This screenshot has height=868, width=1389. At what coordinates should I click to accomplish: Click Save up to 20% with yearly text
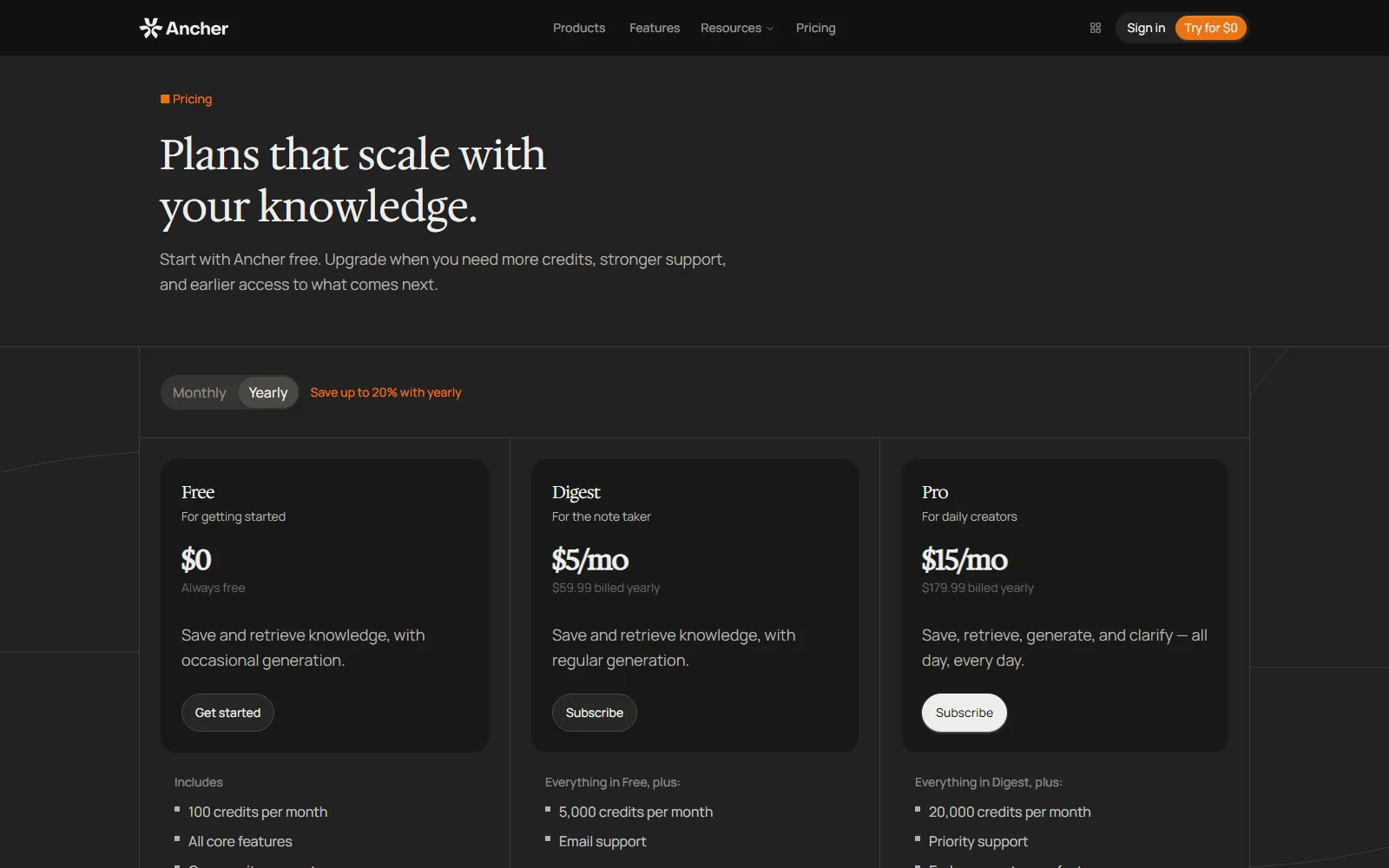tap(385, 392)
